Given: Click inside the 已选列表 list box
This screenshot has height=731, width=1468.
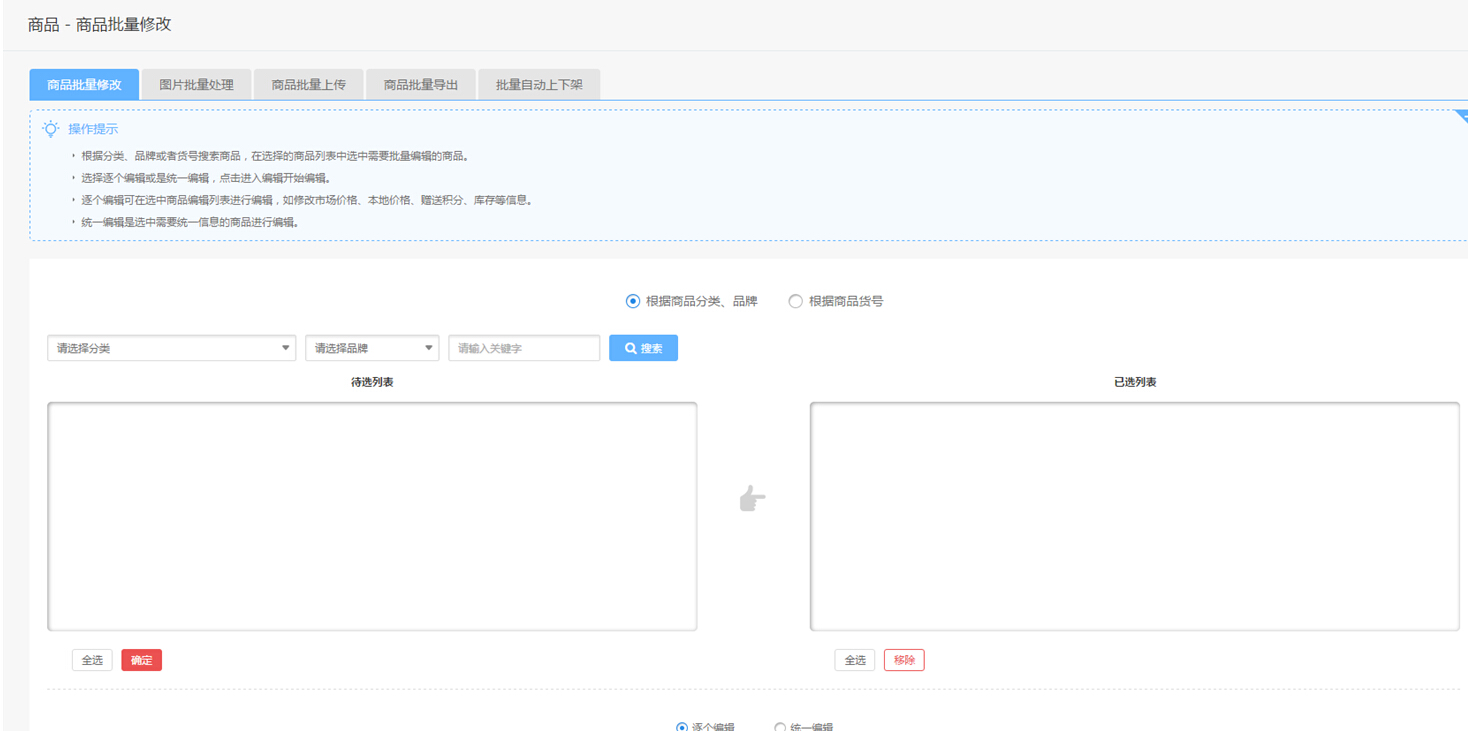Looking at the screenshot, I should [x=1135, y=516].
